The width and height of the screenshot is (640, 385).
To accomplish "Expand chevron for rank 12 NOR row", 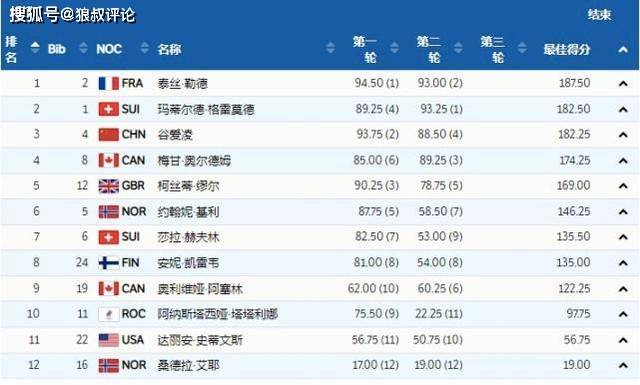I will click(623, 365).
